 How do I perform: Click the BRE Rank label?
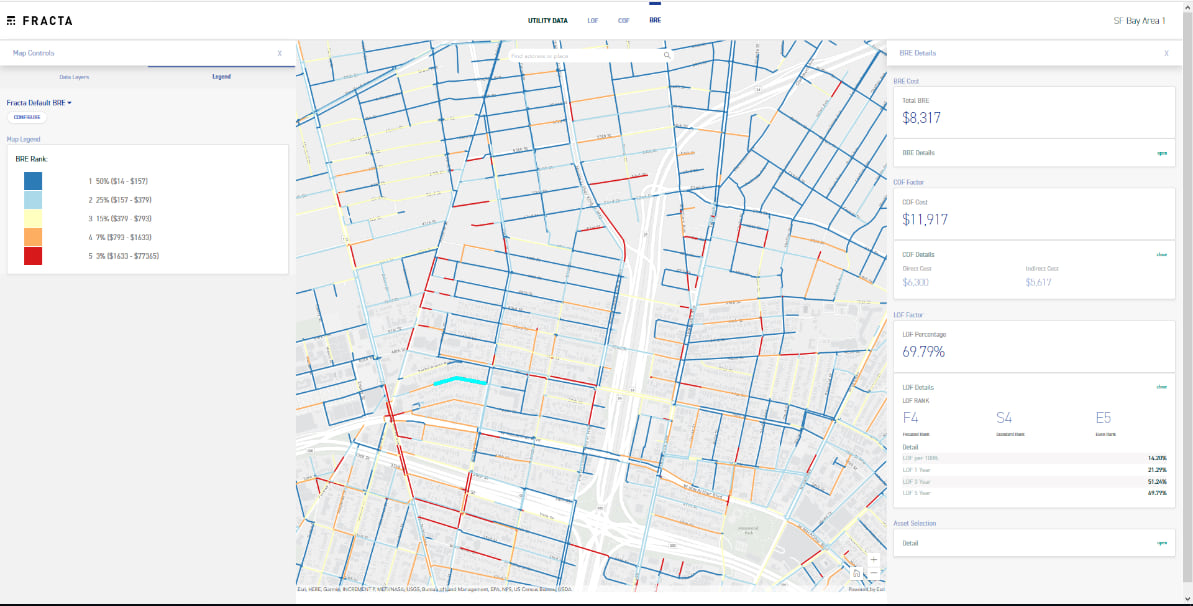coord(32,159)
